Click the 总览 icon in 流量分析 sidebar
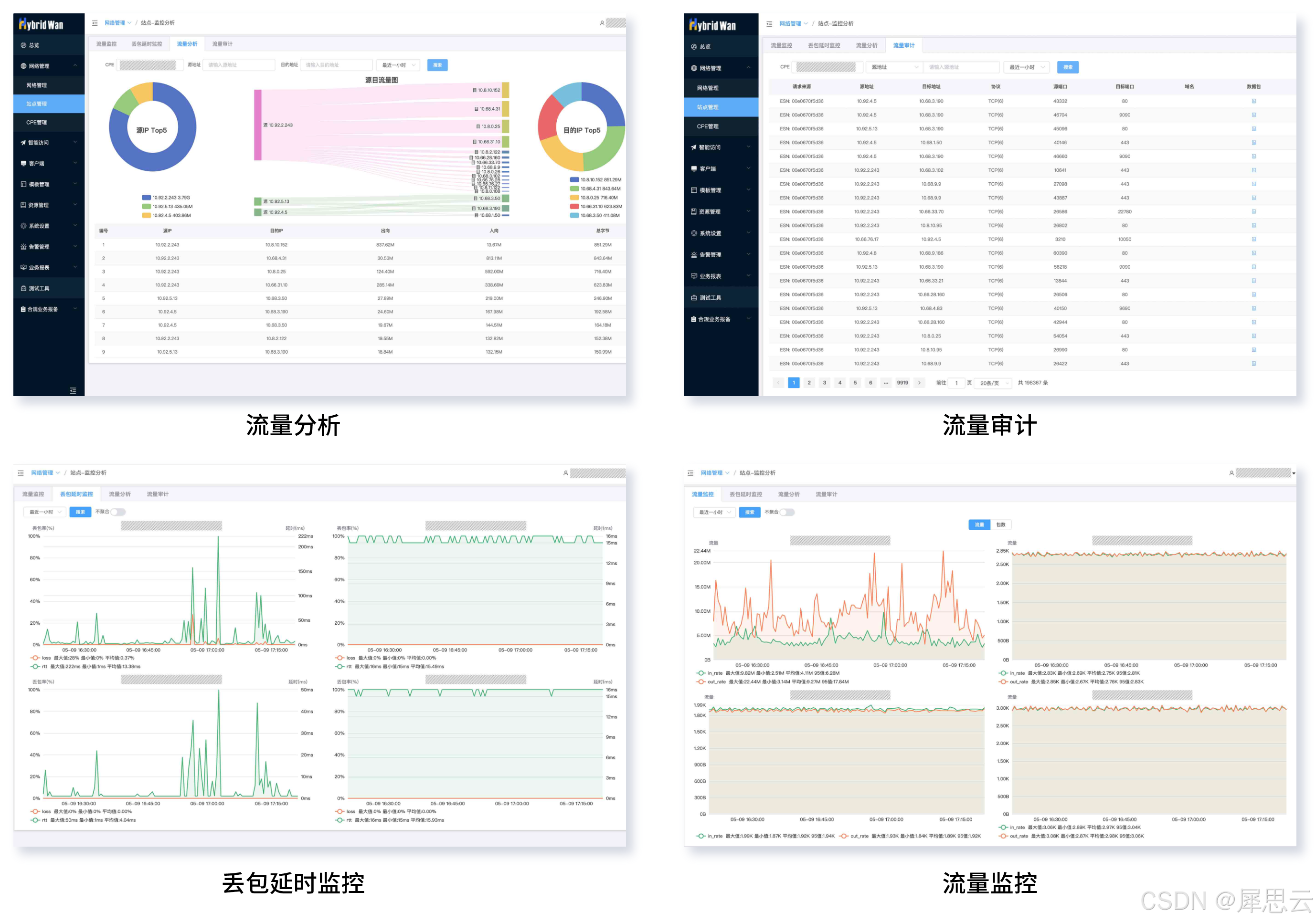 click(23, 45)
